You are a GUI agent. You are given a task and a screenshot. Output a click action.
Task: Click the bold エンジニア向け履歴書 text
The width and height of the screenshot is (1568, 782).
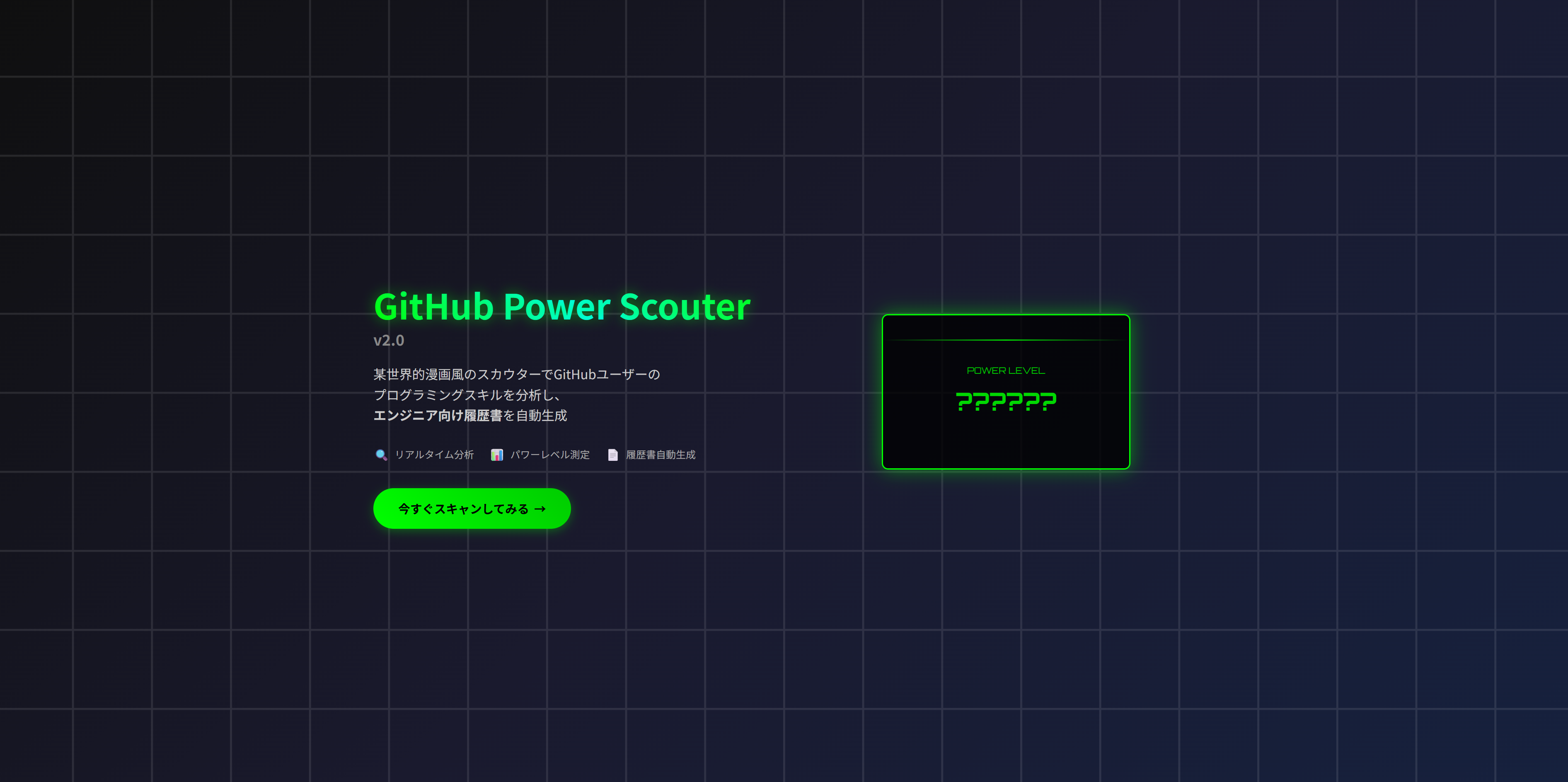point(438,416)
